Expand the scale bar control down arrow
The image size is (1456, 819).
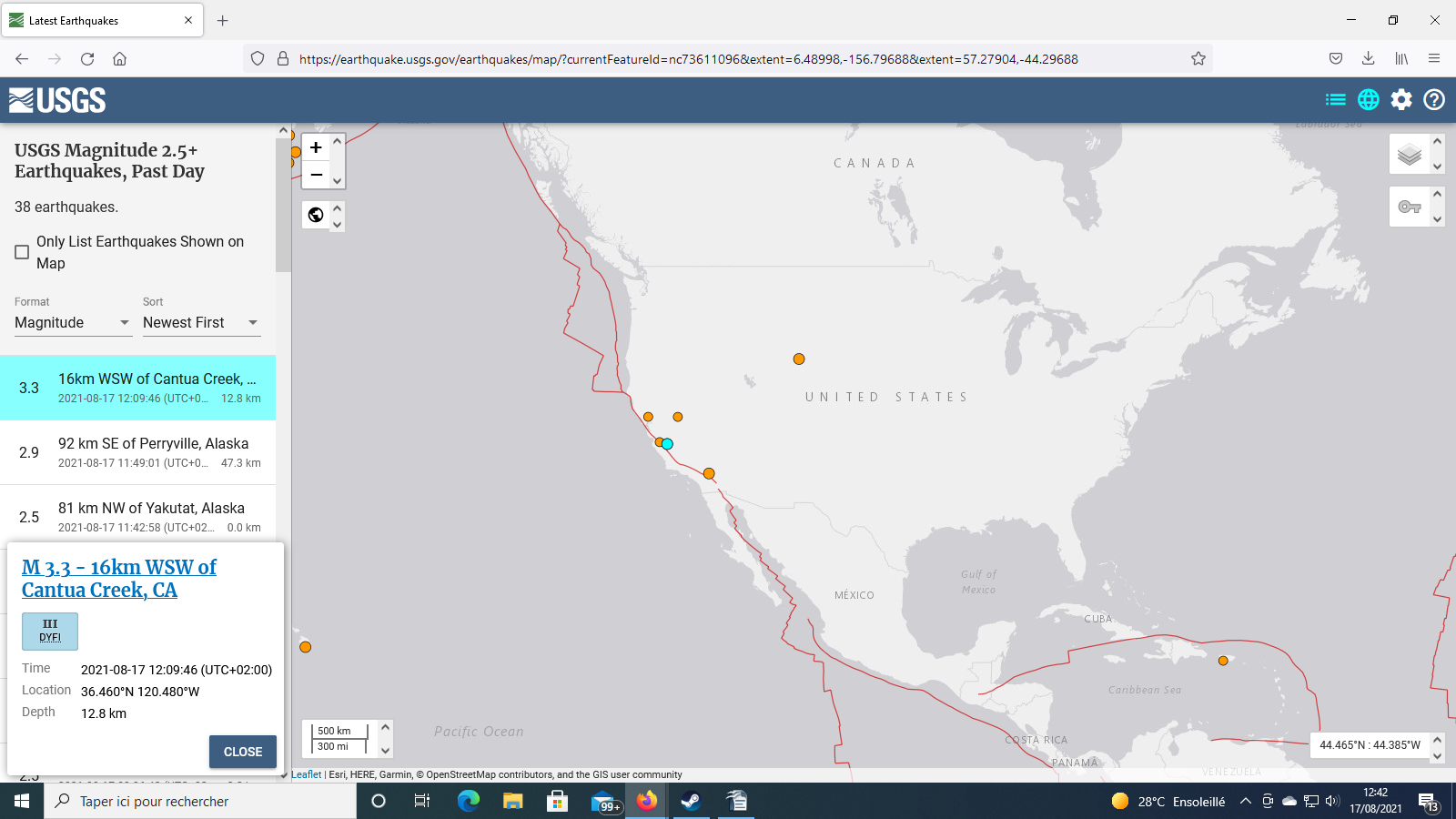[x=385, y=751]
